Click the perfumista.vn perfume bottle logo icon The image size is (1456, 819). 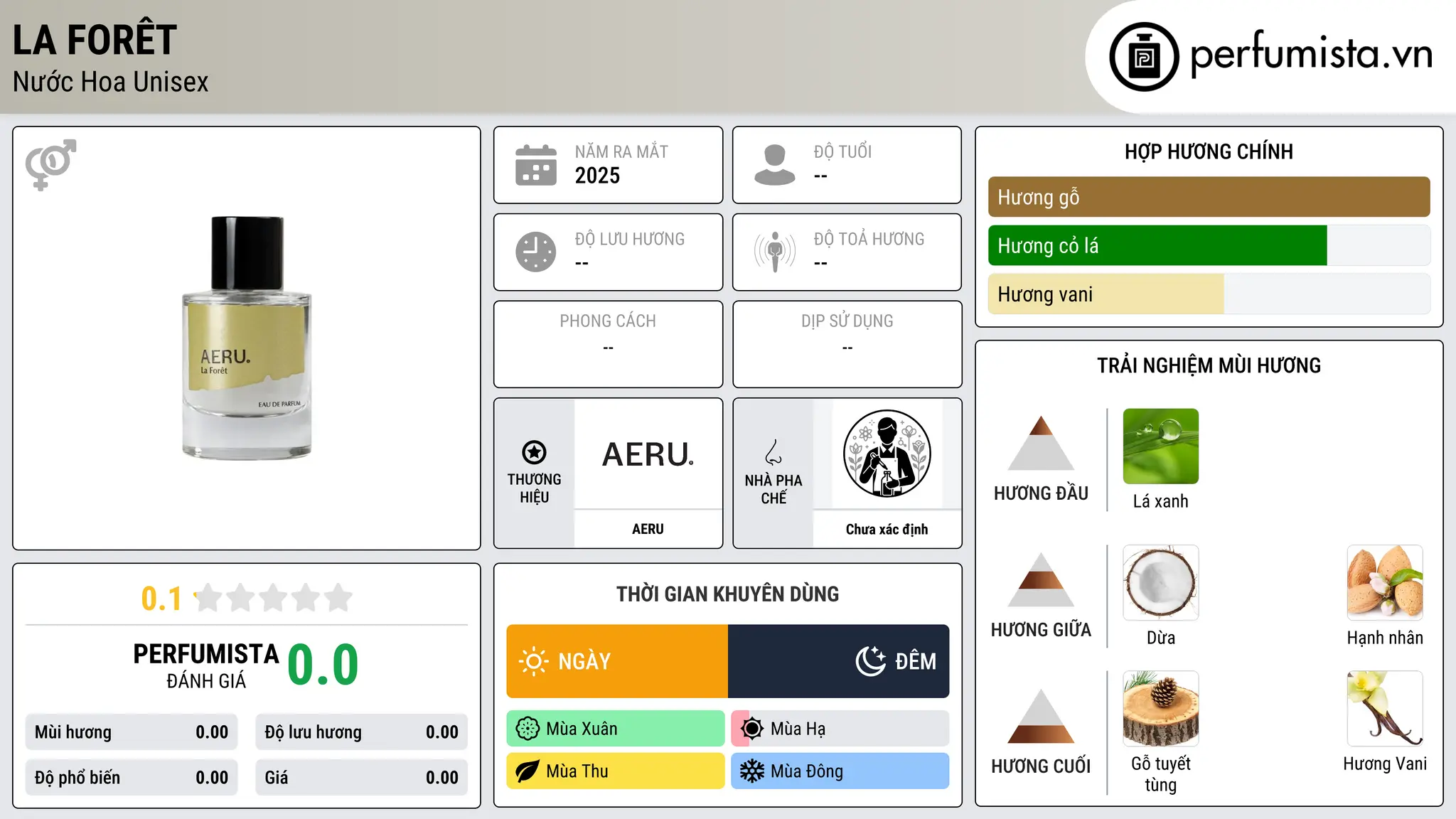(1144, 57)
